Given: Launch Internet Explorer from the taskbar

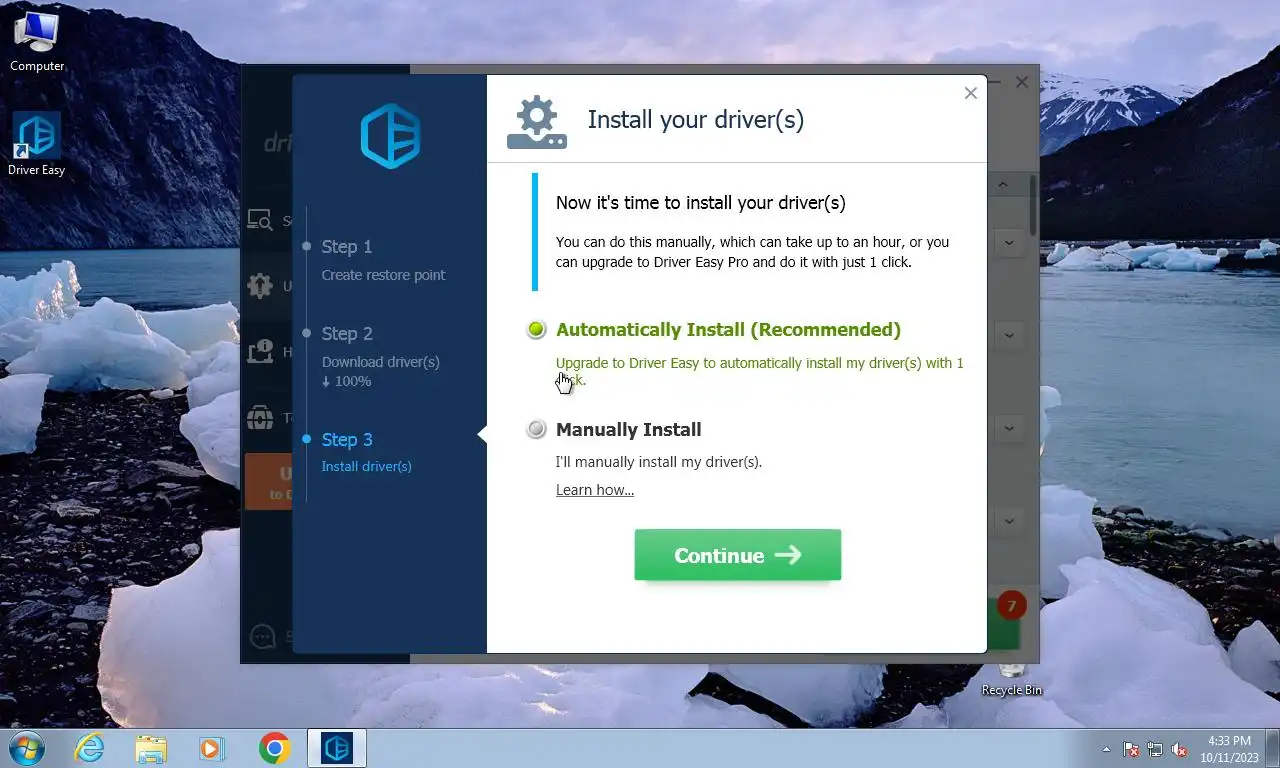Looking at the screenshot, I should [x=90, y=748].
